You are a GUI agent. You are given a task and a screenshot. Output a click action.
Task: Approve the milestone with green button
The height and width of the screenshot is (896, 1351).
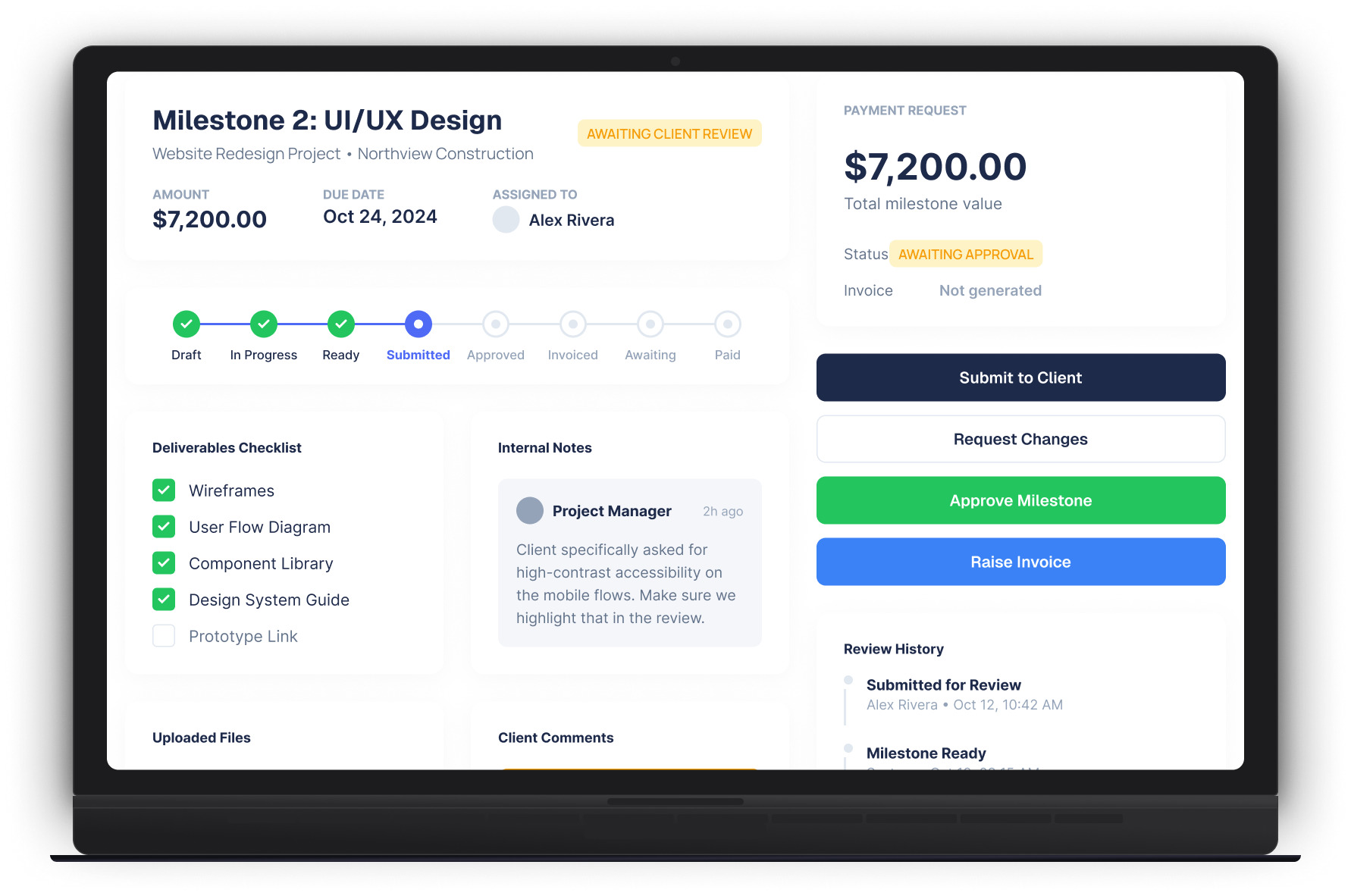tap(1020, 500)
